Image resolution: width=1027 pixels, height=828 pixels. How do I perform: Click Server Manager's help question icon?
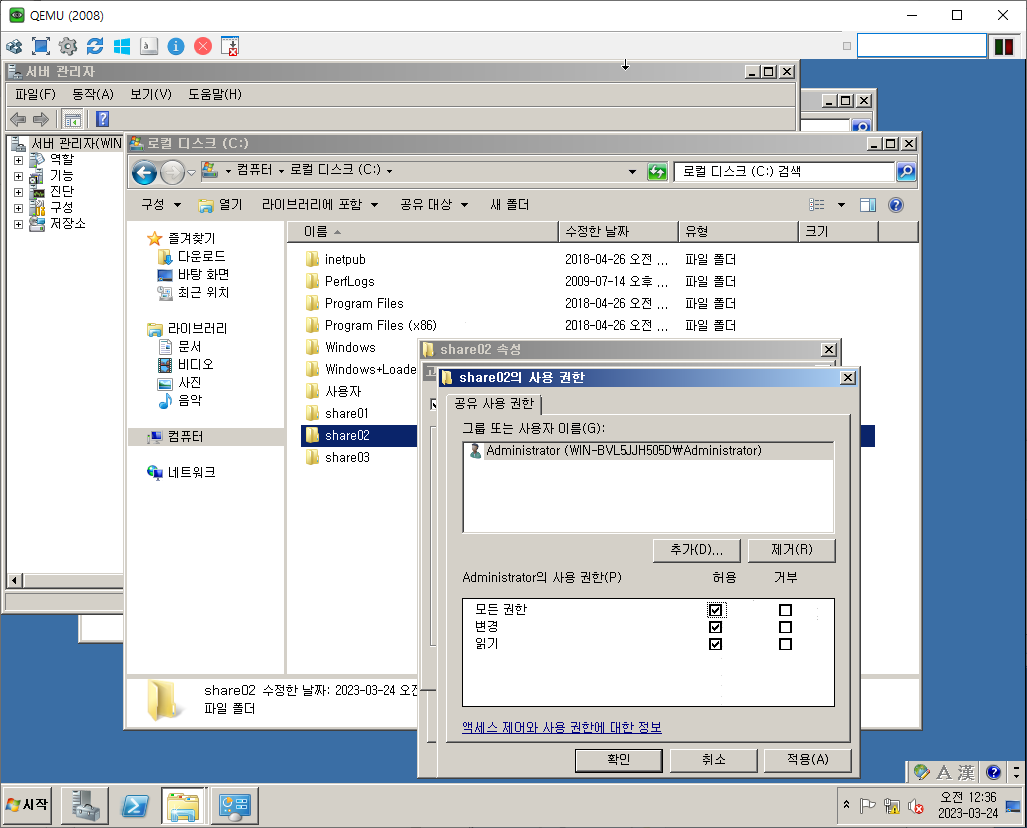(102, 119)
